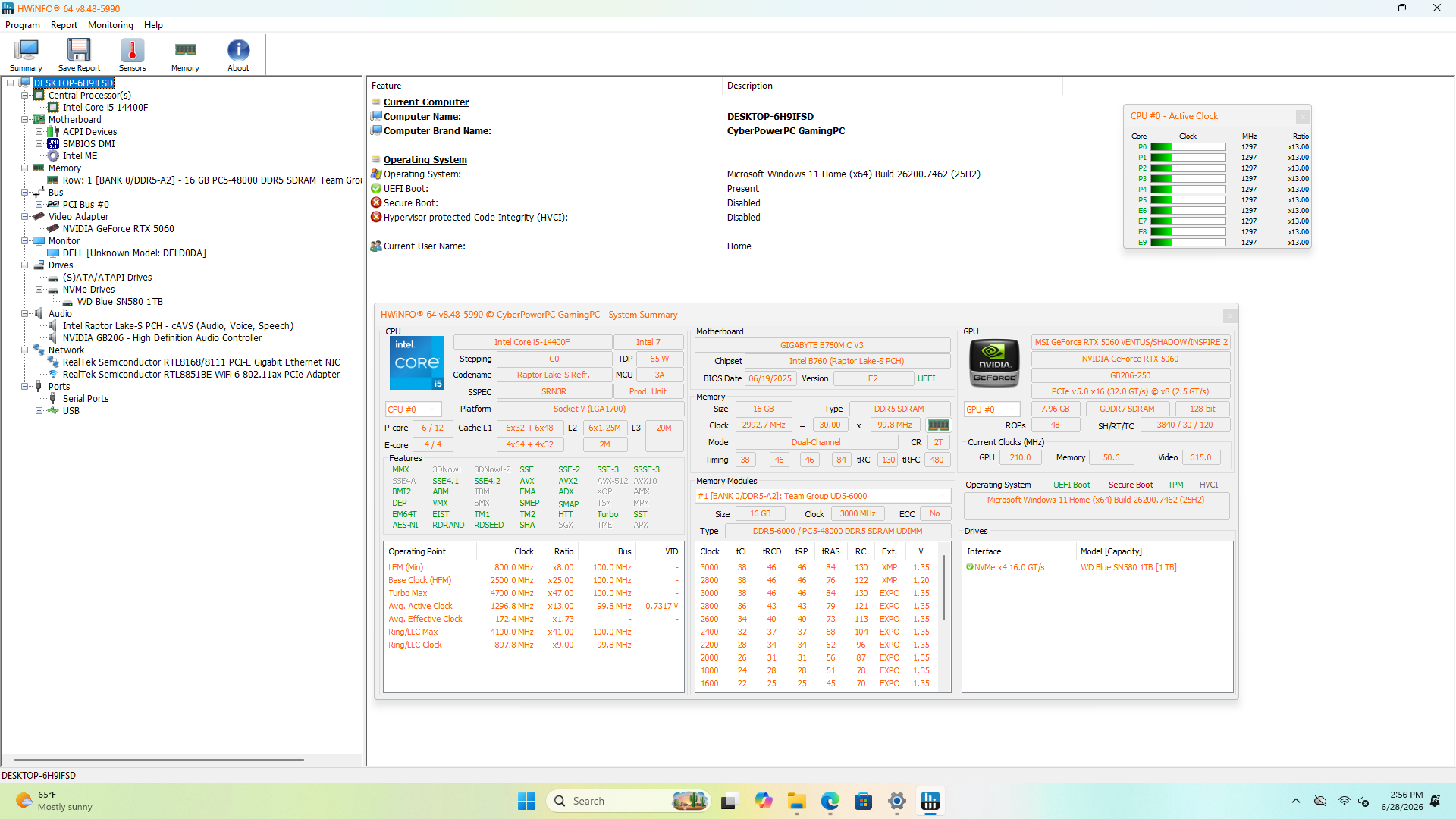The width and height of the screenshot is (1456, 819).
Task: Click the HVCI red X status icon
Action: click(376, 218)
